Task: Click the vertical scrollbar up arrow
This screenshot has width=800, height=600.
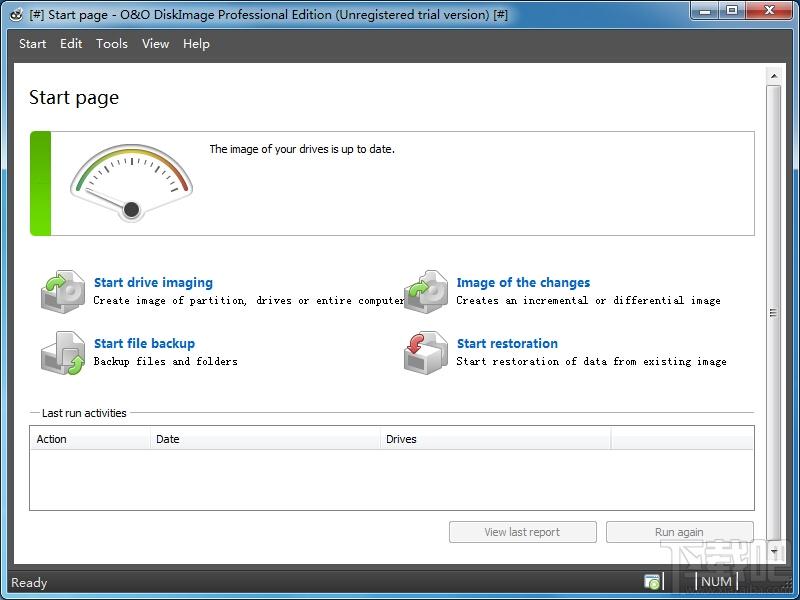Action: (x=774, y=76)
